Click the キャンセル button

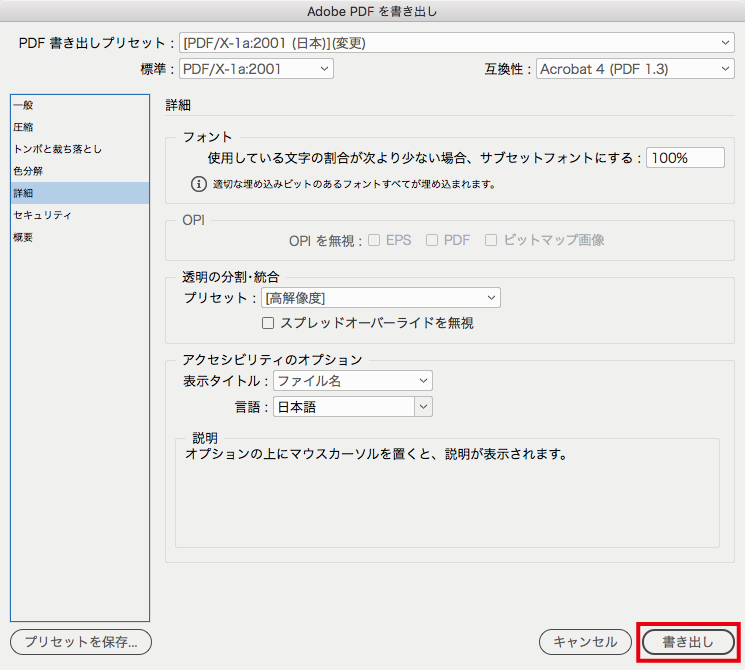point(585,642)
